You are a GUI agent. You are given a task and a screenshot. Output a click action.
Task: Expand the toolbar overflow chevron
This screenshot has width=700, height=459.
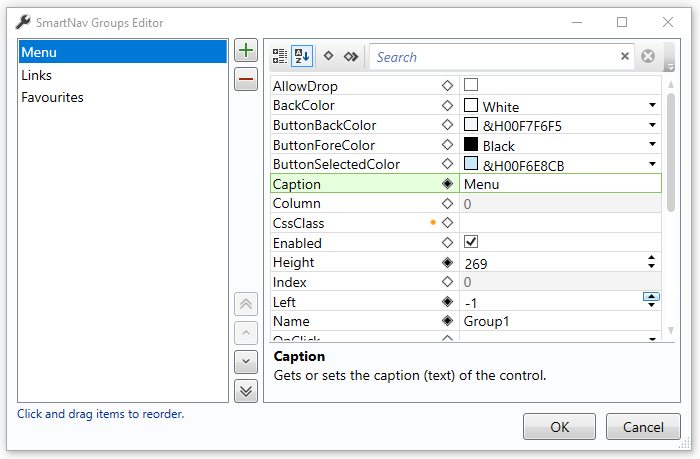click(669, 67)
